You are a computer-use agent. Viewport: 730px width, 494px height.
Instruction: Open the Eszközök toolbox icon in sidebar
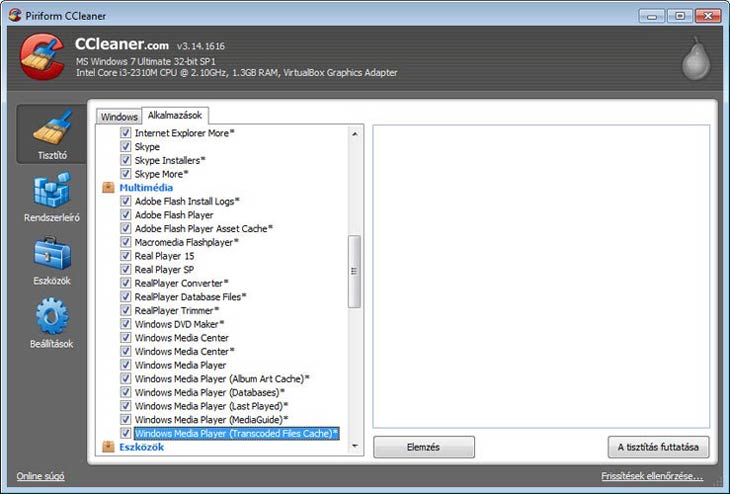tap(52, 254)
